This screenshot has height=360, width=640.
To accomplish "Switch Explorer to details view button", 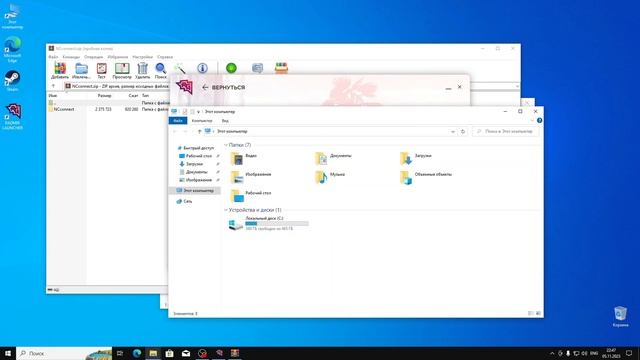I will click(x=531, y=313).
